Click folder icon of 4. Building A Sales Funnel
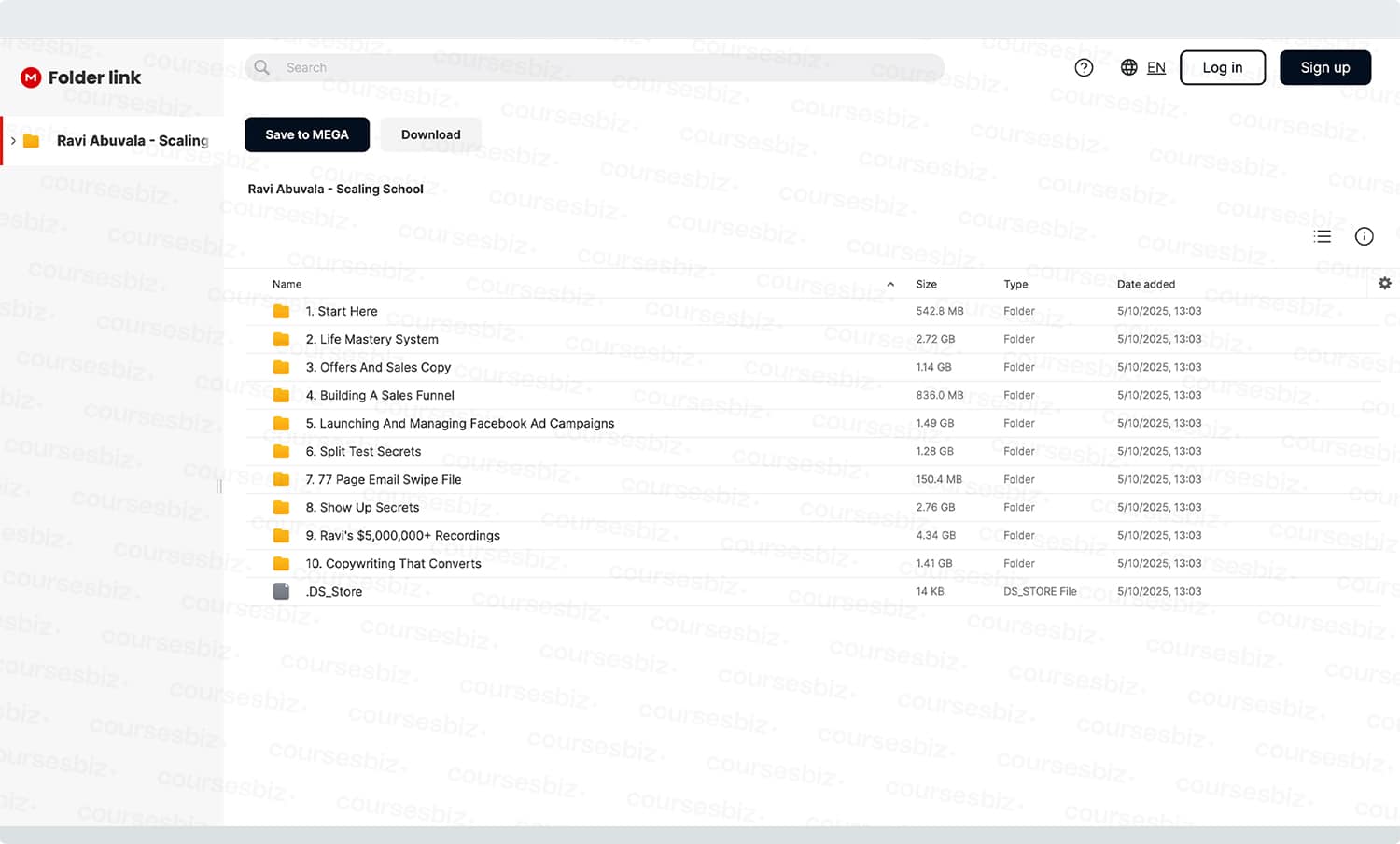Viewport: 1400px width, 844px height. [281, 395]
